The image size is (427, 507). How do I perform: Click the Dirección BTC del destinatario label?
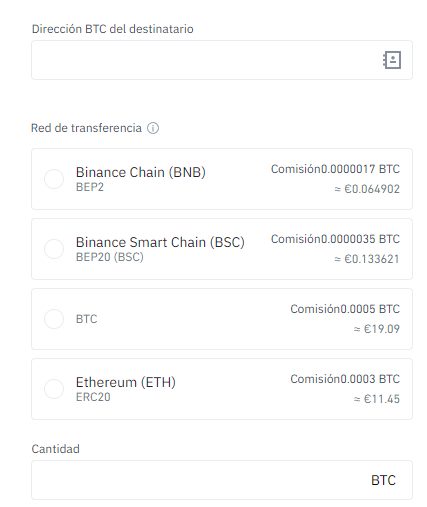pyautogui.click(x=113, y=29)
